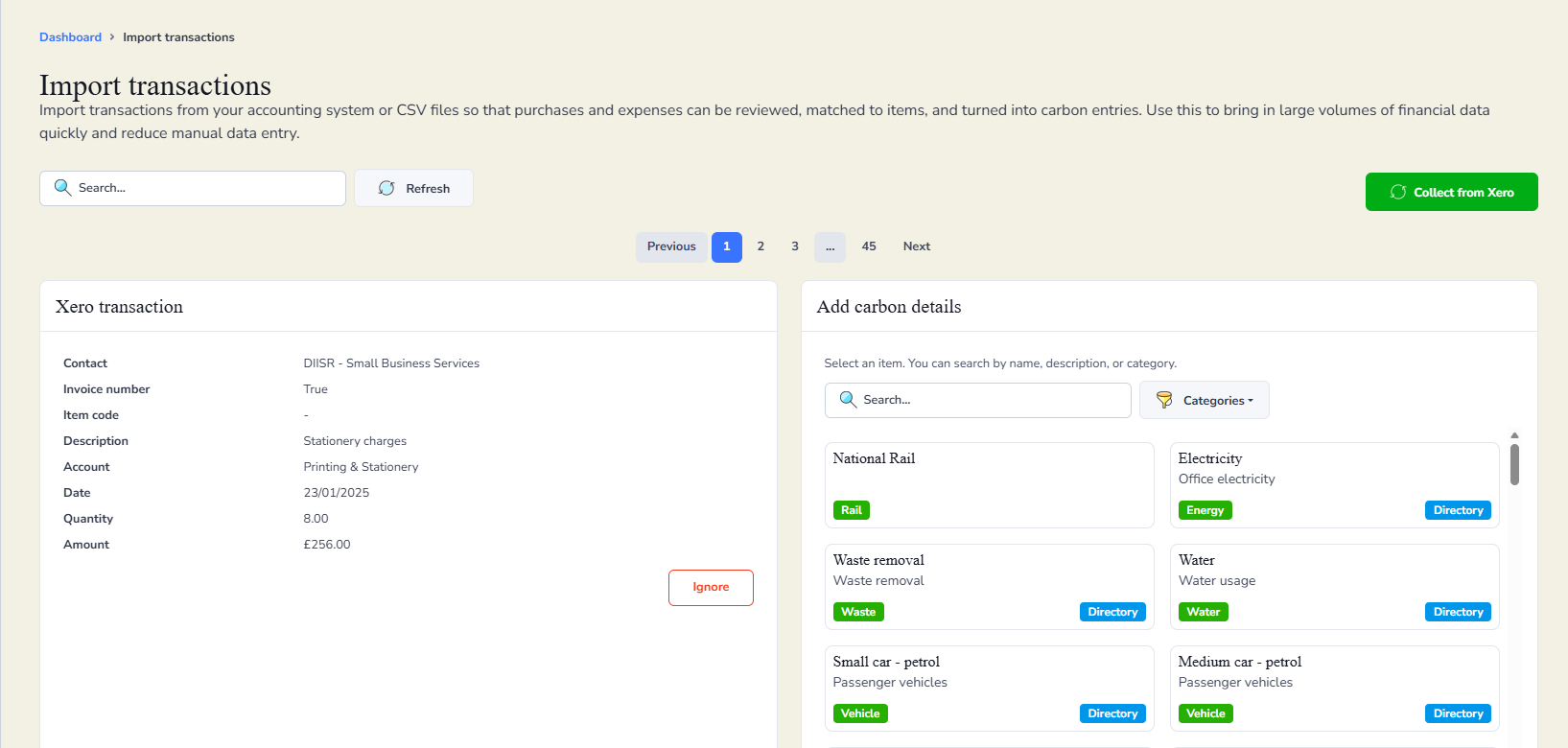1568x748 pixels.
Task: Select the Electricity item card
Action: click(1334, 485)
